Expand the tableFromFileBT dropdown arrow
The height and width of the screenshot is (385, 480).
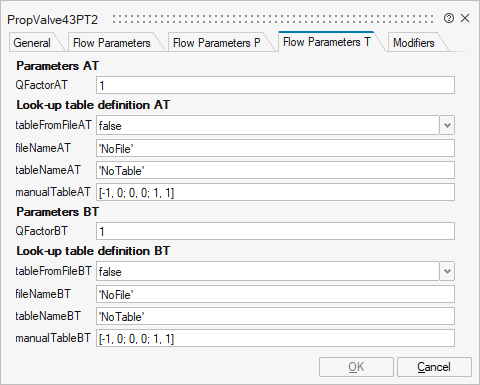447,271
